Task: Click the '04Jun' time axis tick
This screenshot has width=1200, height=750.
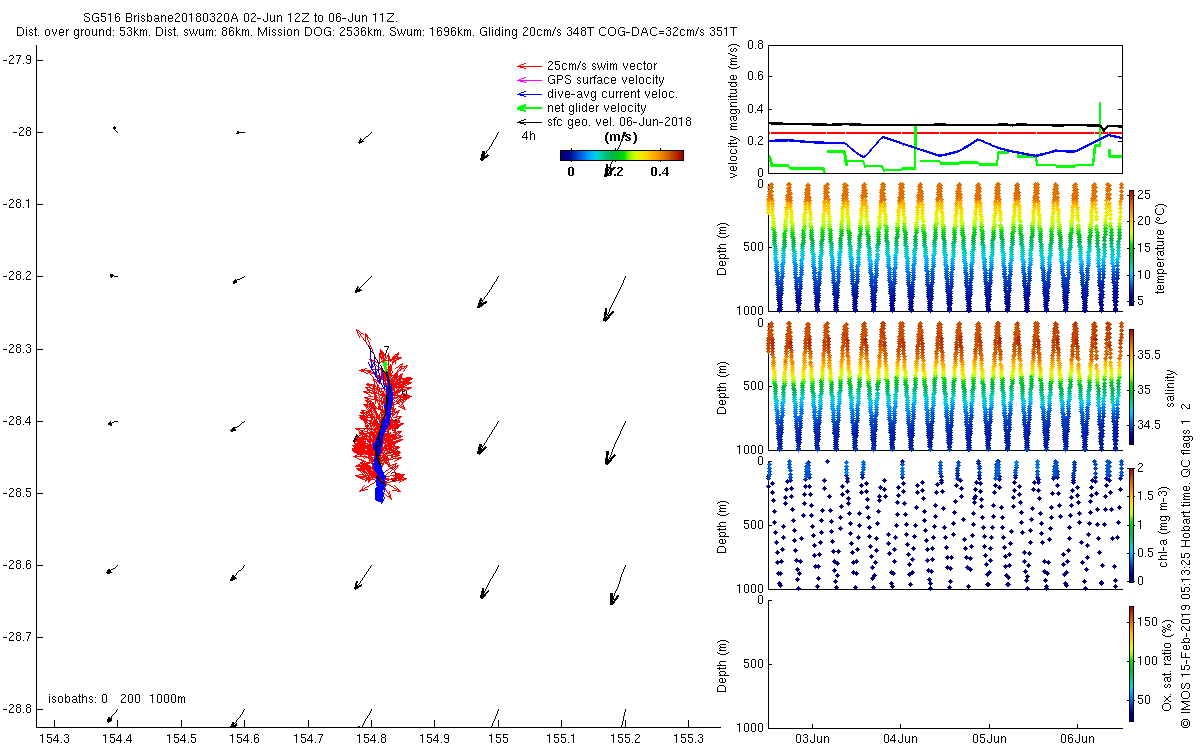Action: (901, 739)
